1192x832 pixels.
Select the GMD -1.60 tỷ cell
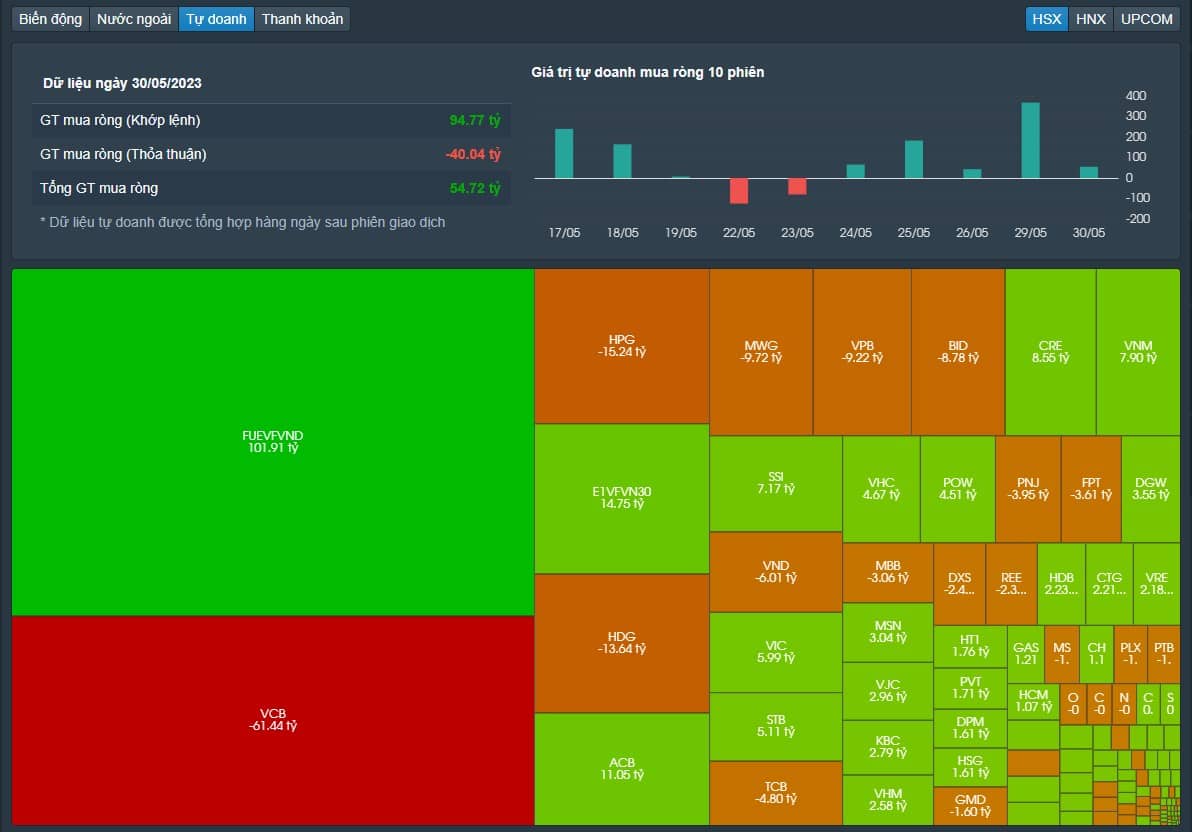970,806
